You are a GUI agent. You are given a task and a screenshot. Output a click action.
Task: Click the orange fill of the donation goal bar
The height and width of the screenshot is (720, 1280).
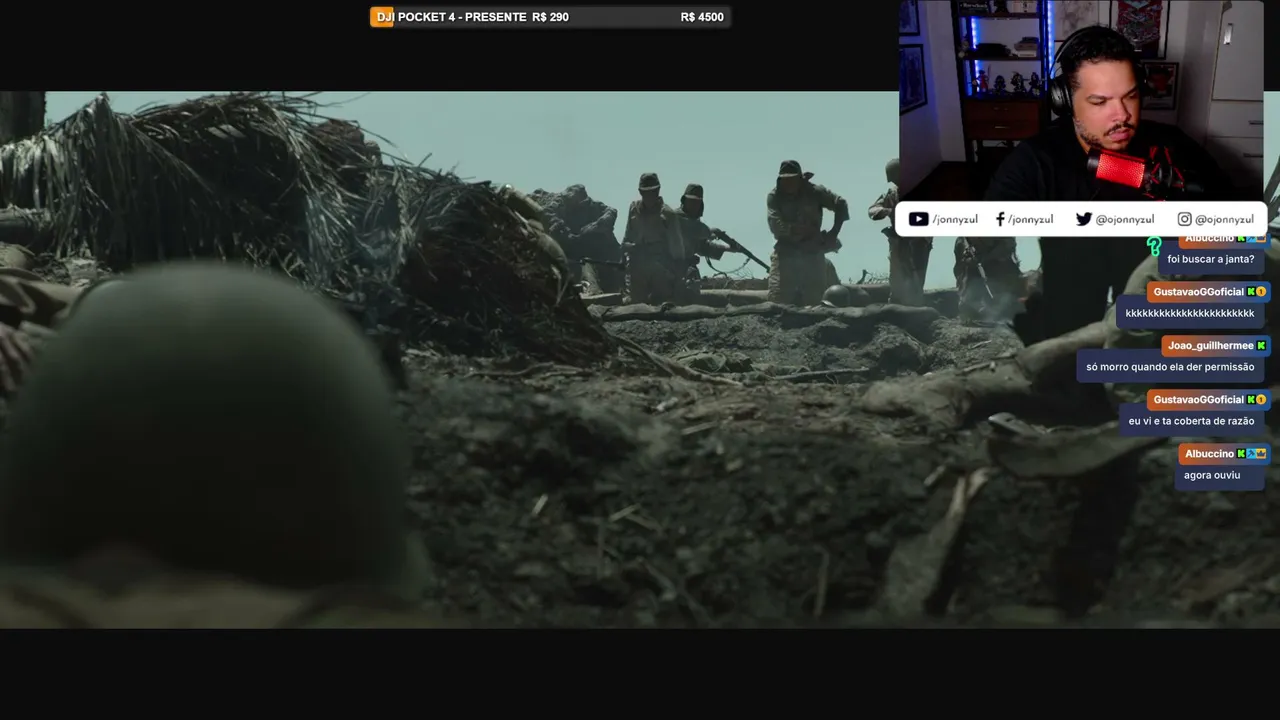point(382,17)
